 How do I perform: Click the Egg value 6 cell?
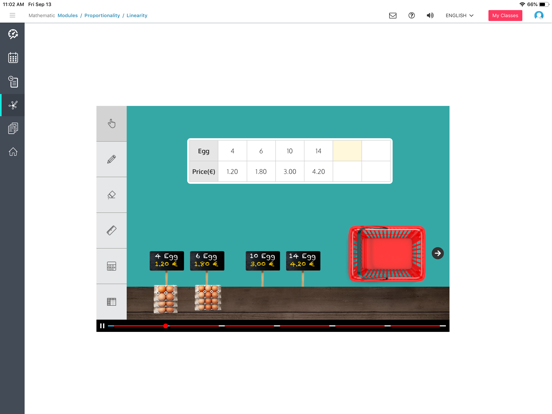tap(261, 151)
